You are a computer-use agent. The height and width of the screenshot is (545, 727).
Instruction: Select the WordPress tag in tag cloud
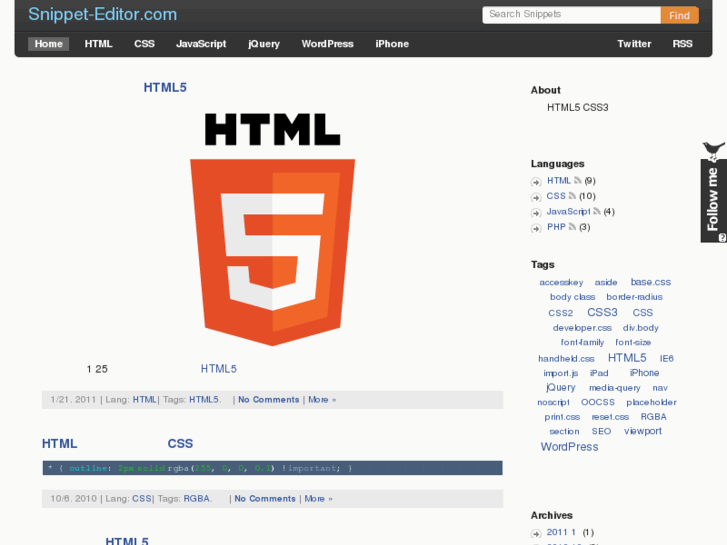569,447
